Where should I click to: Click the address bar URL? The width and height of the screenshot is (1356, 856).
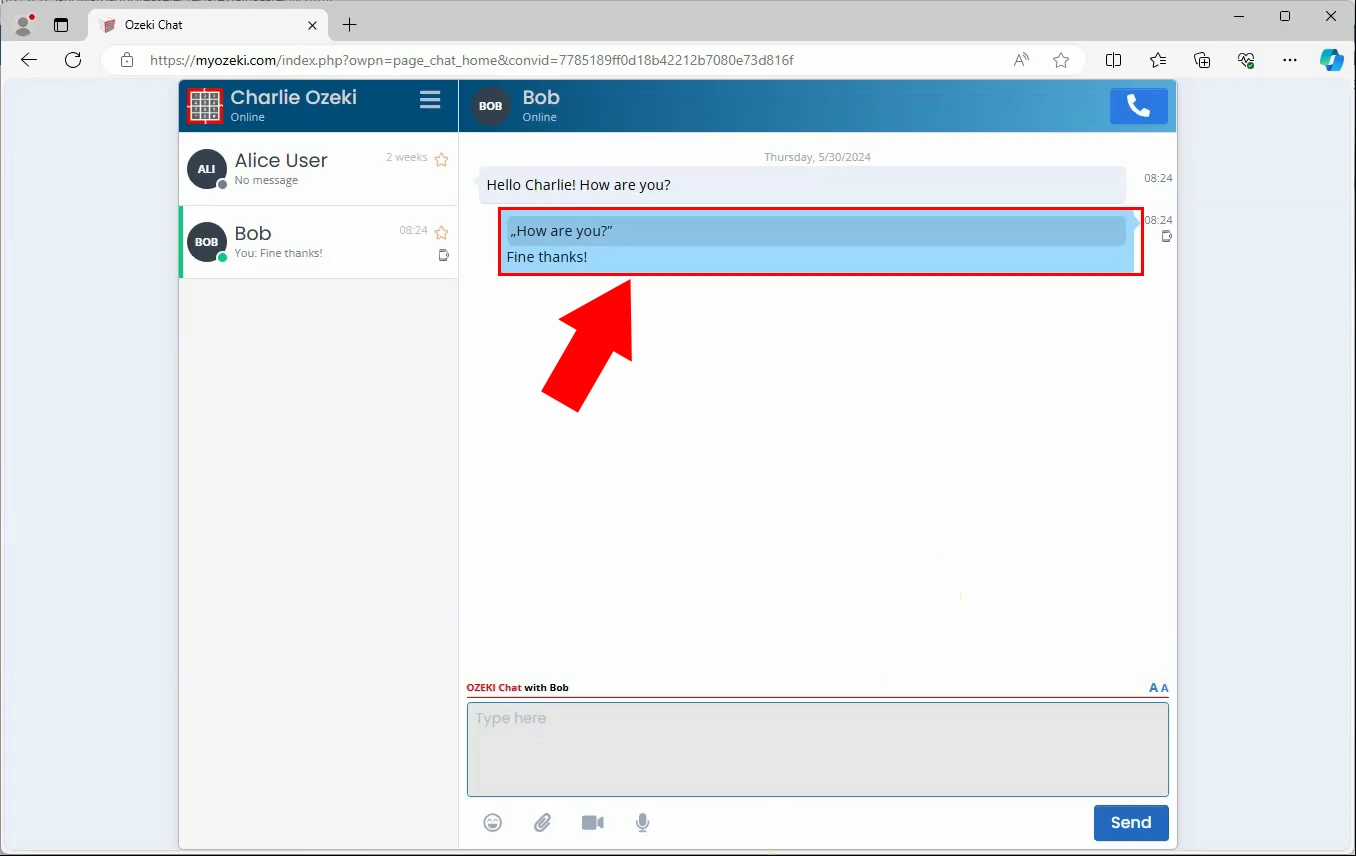[x=471, y=60]
